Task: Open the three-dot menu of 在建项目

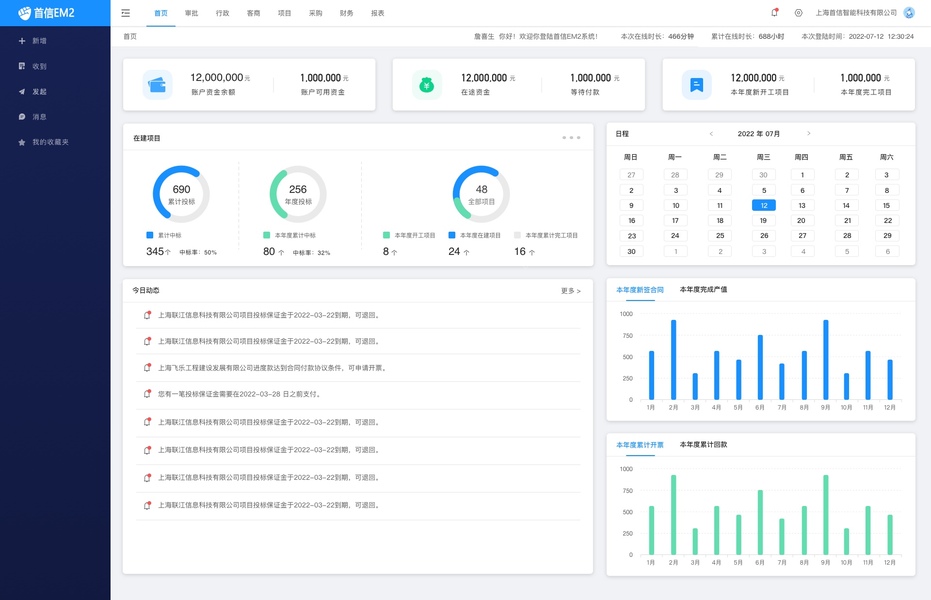Action: 571,138
